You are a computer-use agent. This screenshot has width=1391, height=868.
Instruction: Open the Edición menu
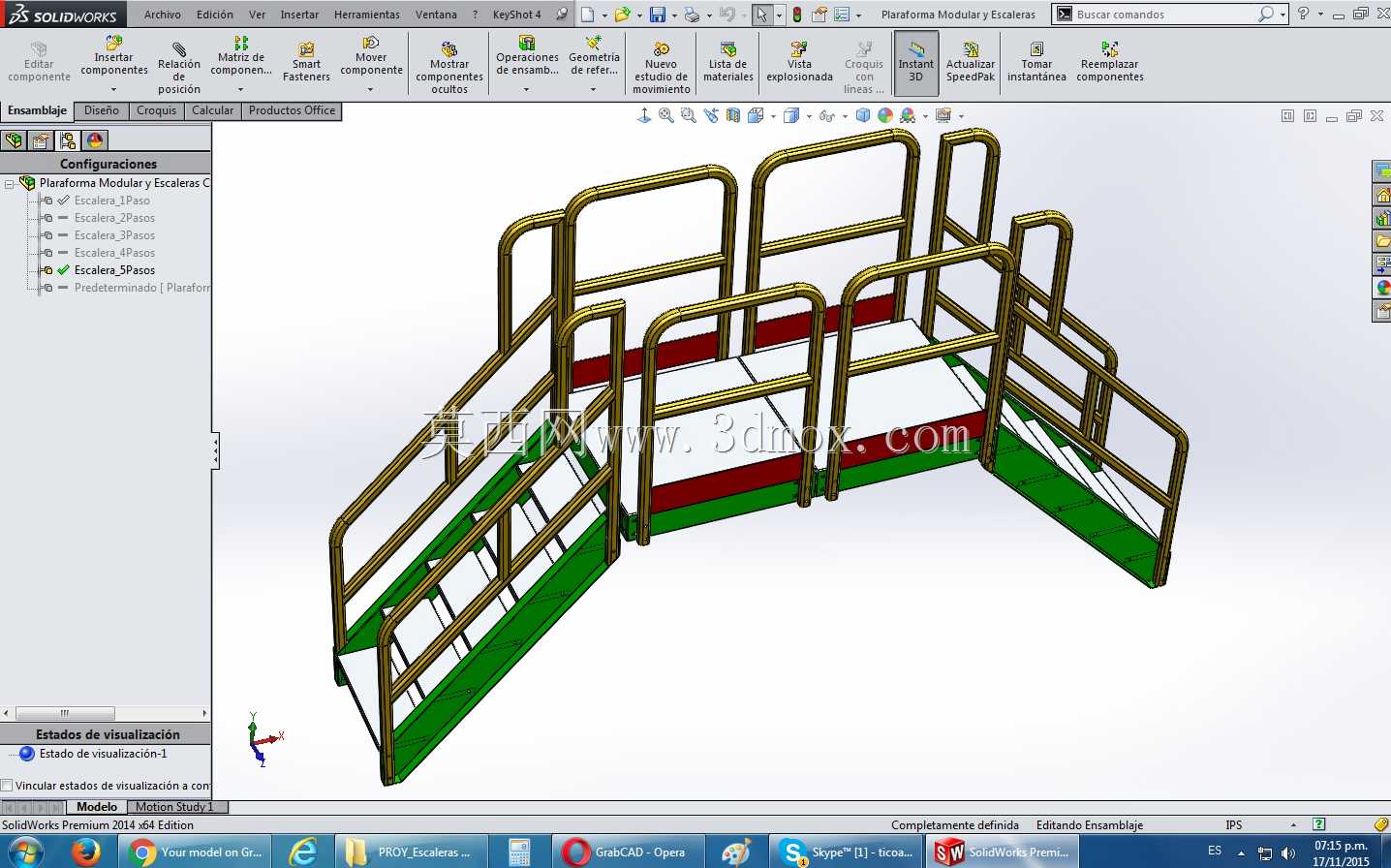(215, 15)
